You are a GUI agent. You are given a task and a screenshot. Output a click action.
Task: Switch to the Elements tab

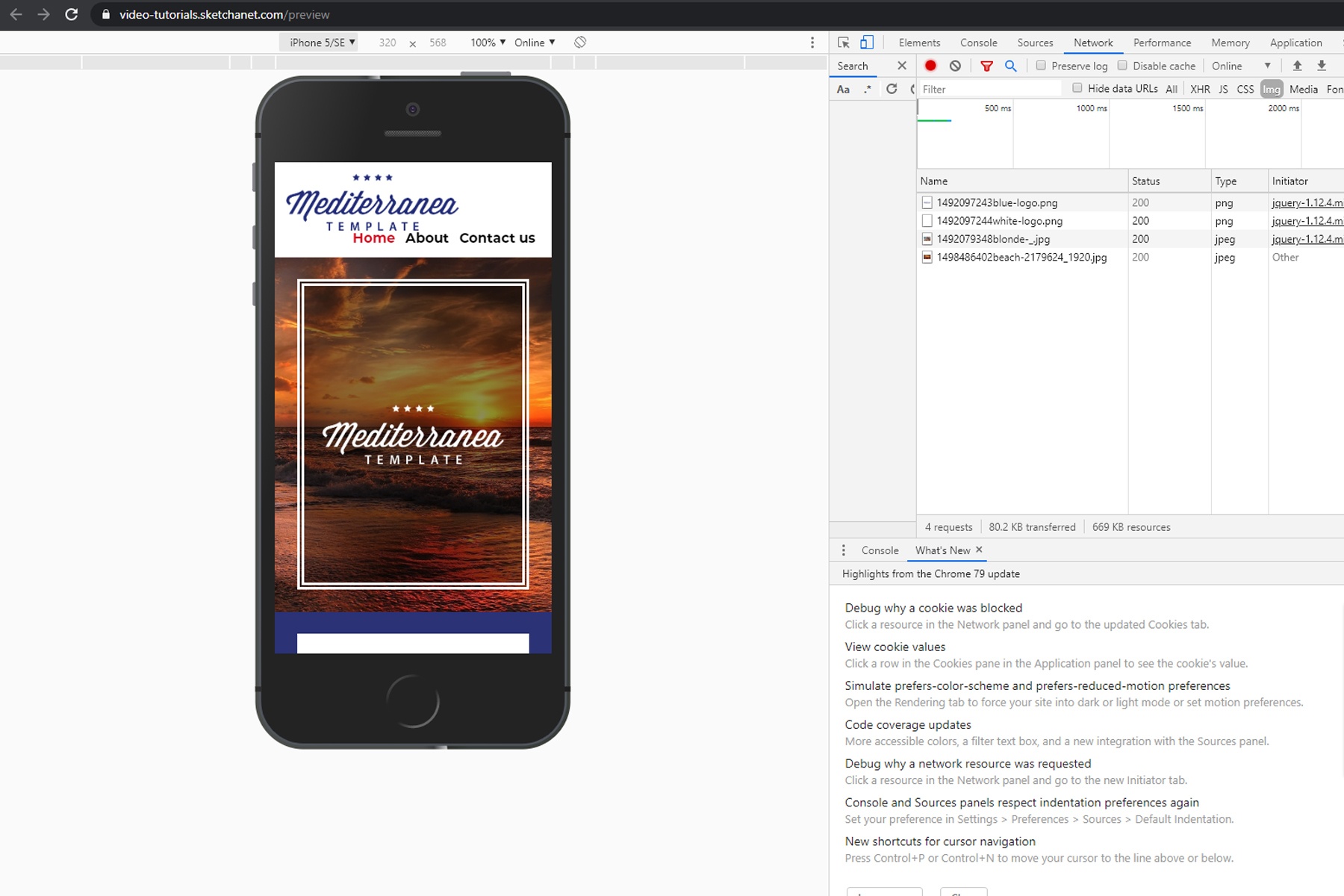click(x=919, y=43)
